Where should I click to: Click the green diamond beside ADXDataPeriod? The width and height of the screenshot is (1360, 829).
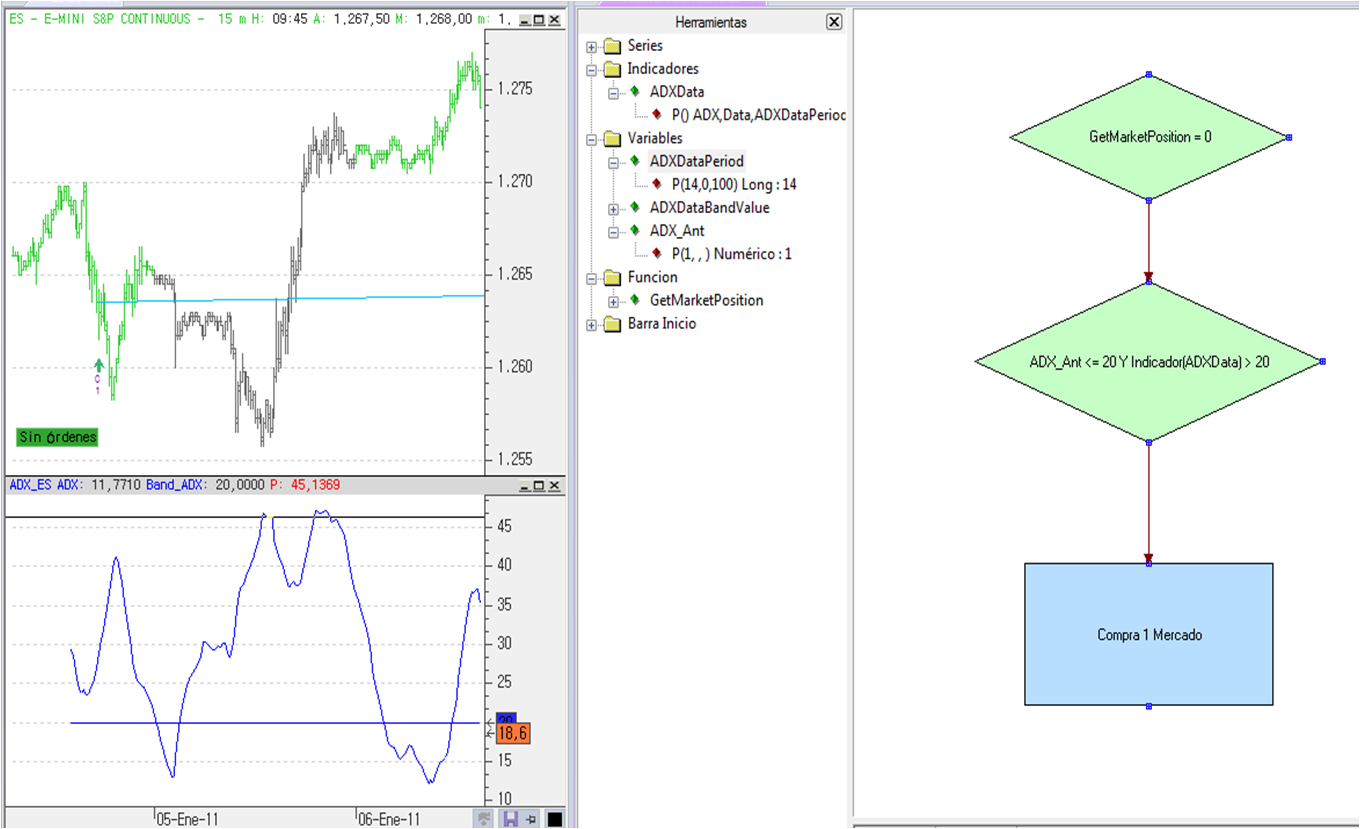(634, 161)
